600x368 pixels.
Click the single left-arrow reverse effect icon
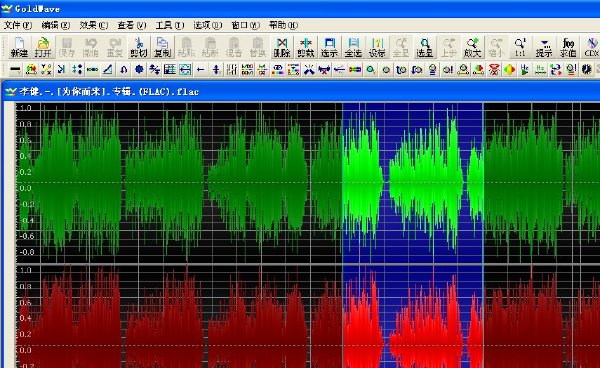click(x=201, y=70)
